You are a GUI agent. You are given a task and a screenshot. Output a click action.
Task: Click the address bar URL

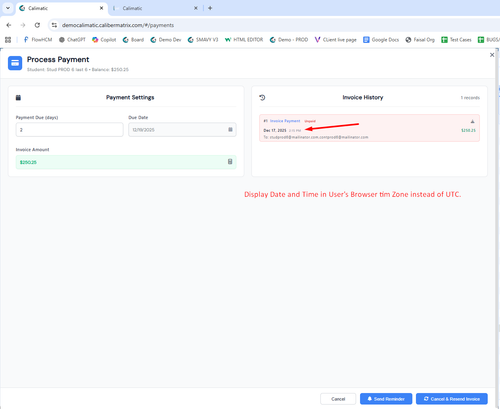[x=118, y=25]
